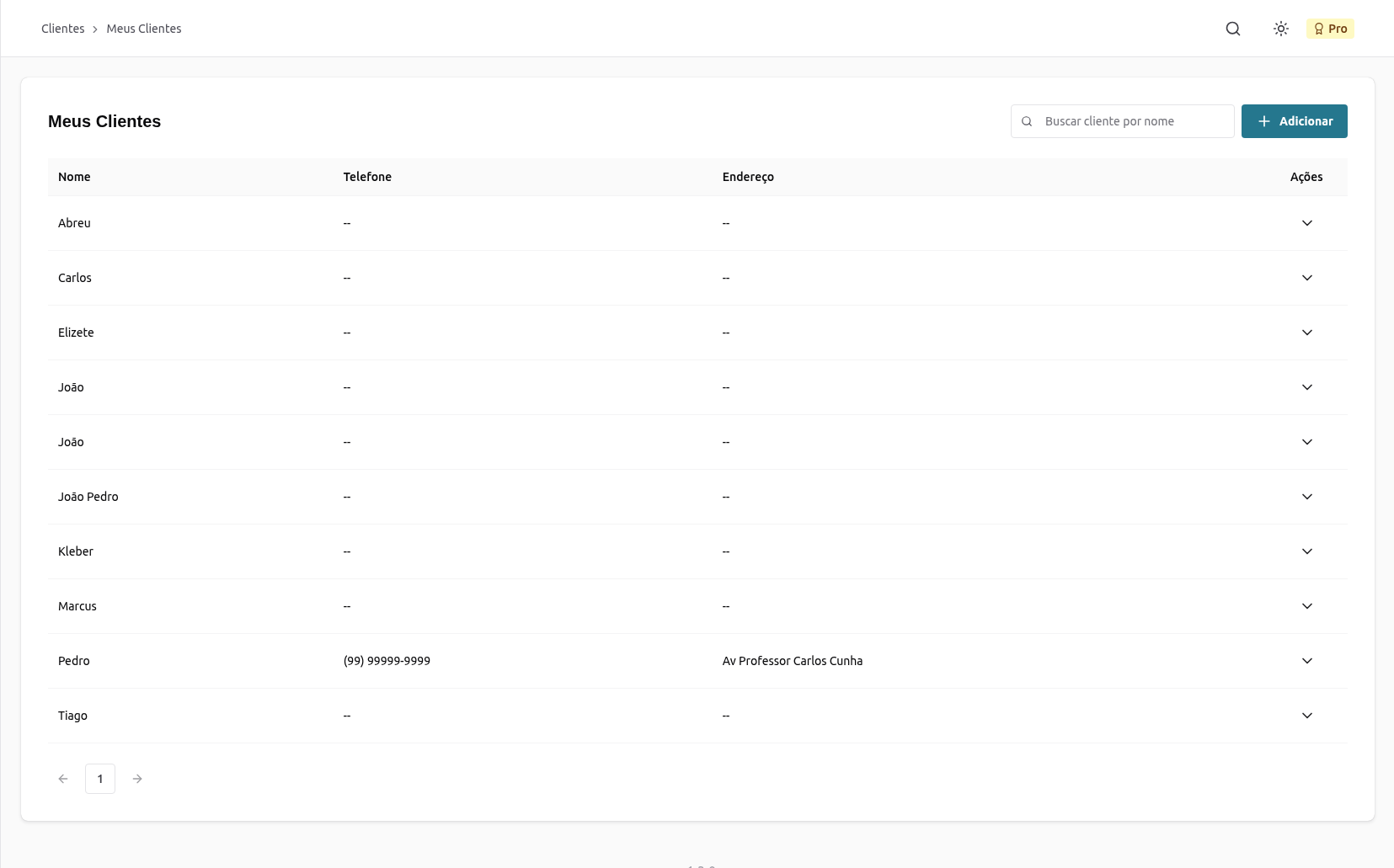The height and width of the screenshot is (868, 1394).
Task: Open actions dropdown for Elizete
Action: click(1306, 333)
